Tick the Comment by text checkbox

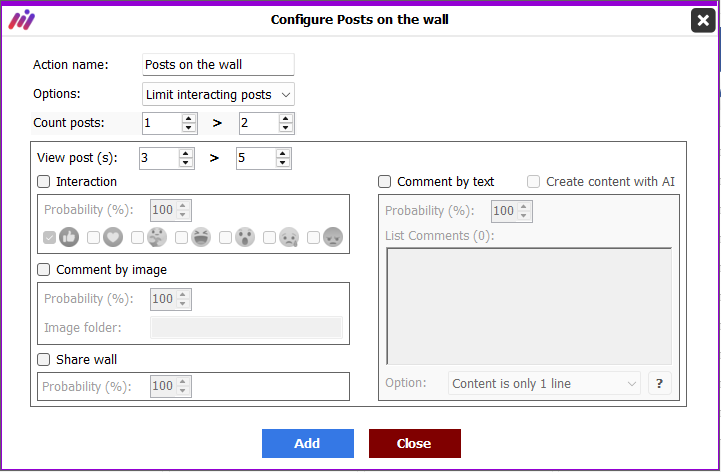(384, 182)
